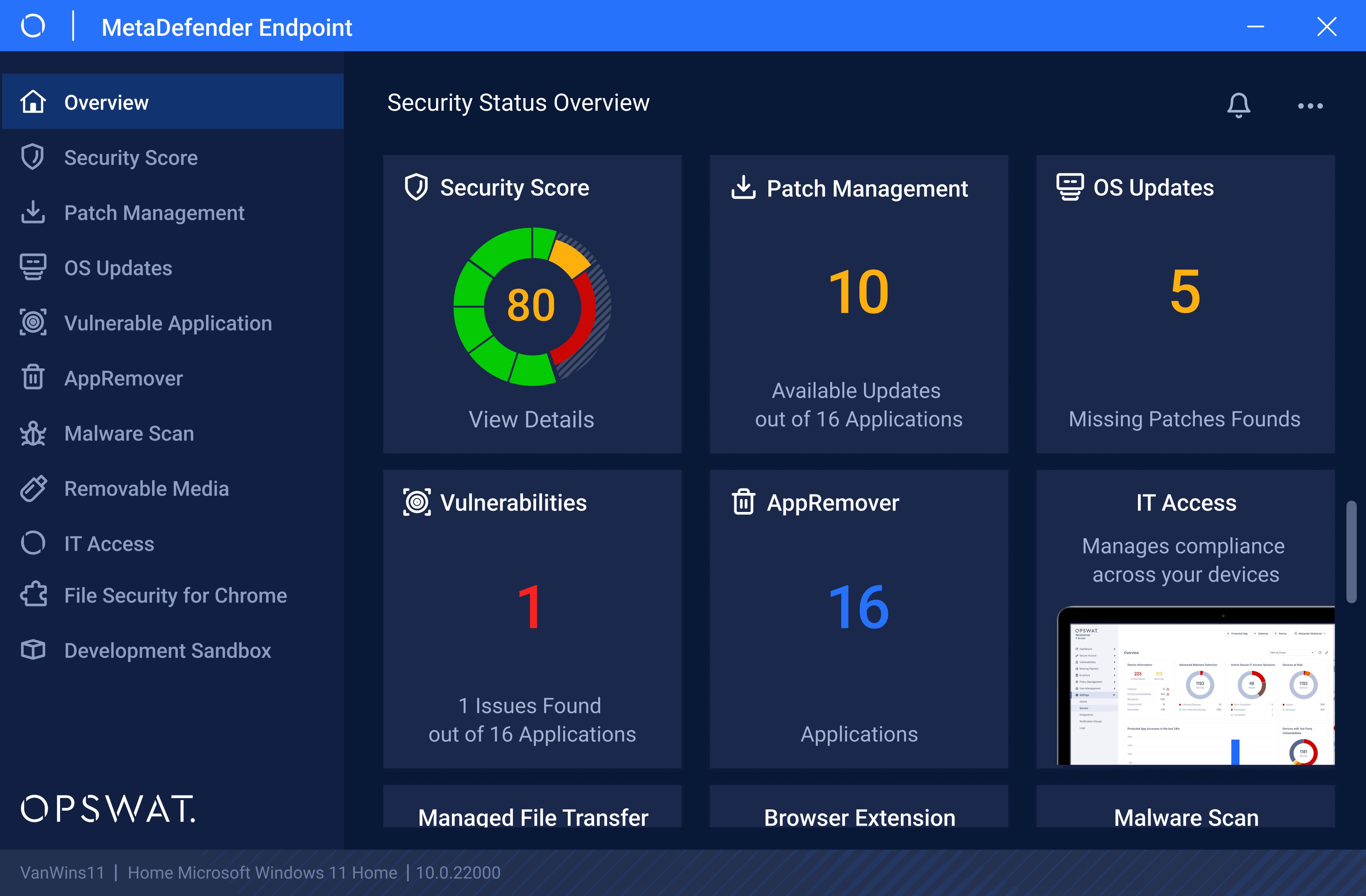Click the AppRemover trash icon in sidebar
Screen dimensions: 1366x896
(33, 378)
